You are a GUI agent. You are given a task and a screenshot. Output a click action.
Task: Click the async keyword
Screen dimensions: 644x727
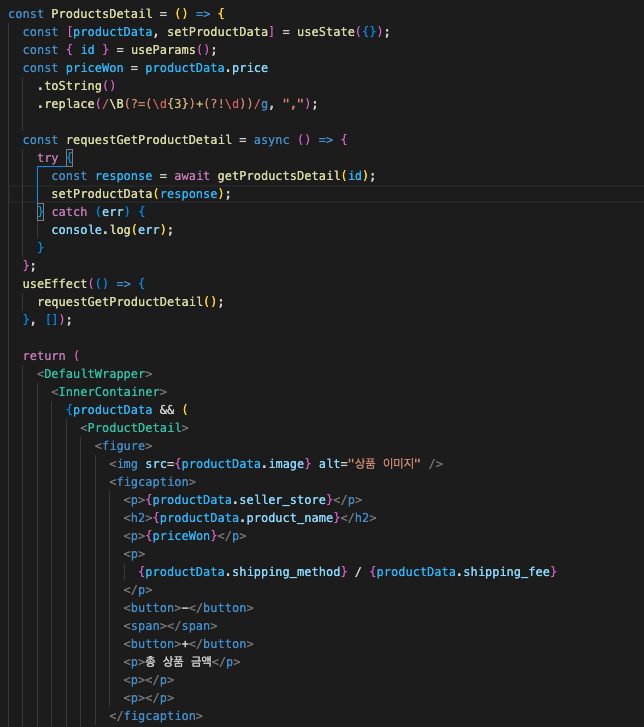[x=271, y=140]
